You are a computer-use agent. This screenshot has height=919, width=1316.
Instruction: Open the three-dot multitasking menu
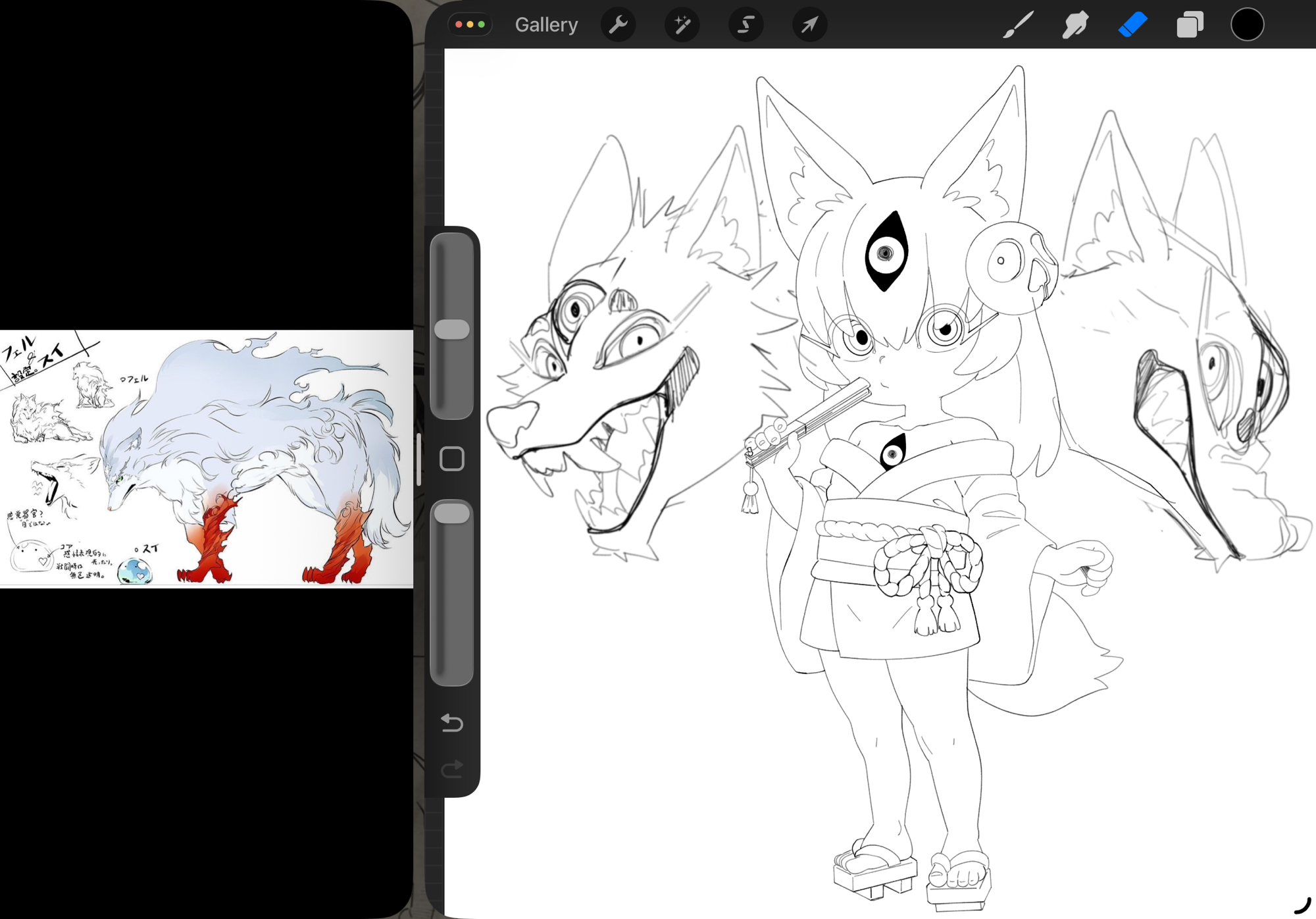[x=470, y=24]
